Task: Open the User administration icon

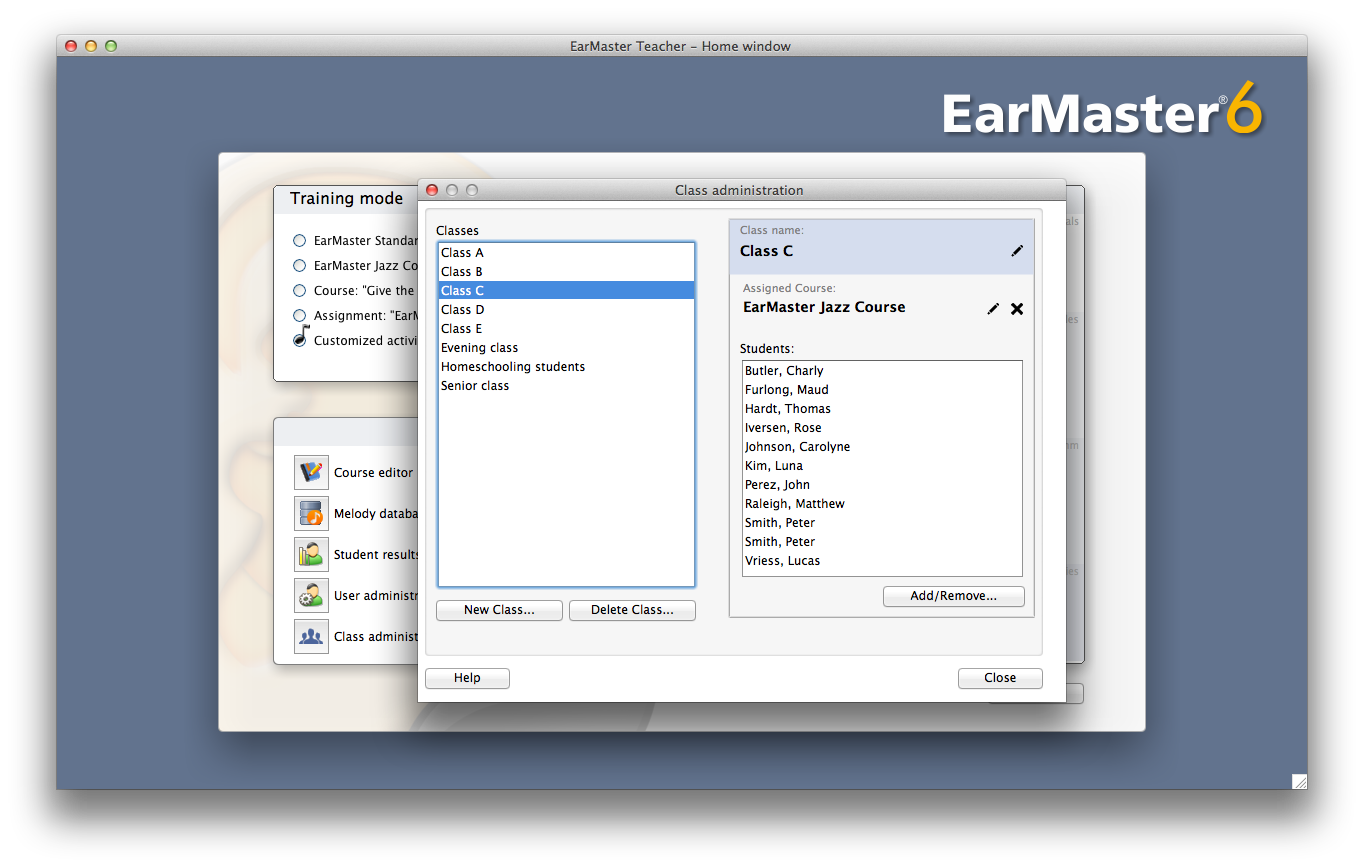Action: pyautogui.click(x=311, y=595)
